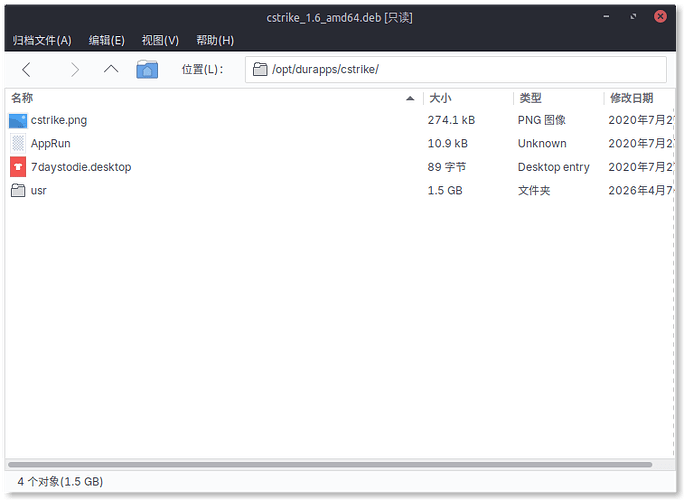Select the usr folder icon

[x=18, y=190]
